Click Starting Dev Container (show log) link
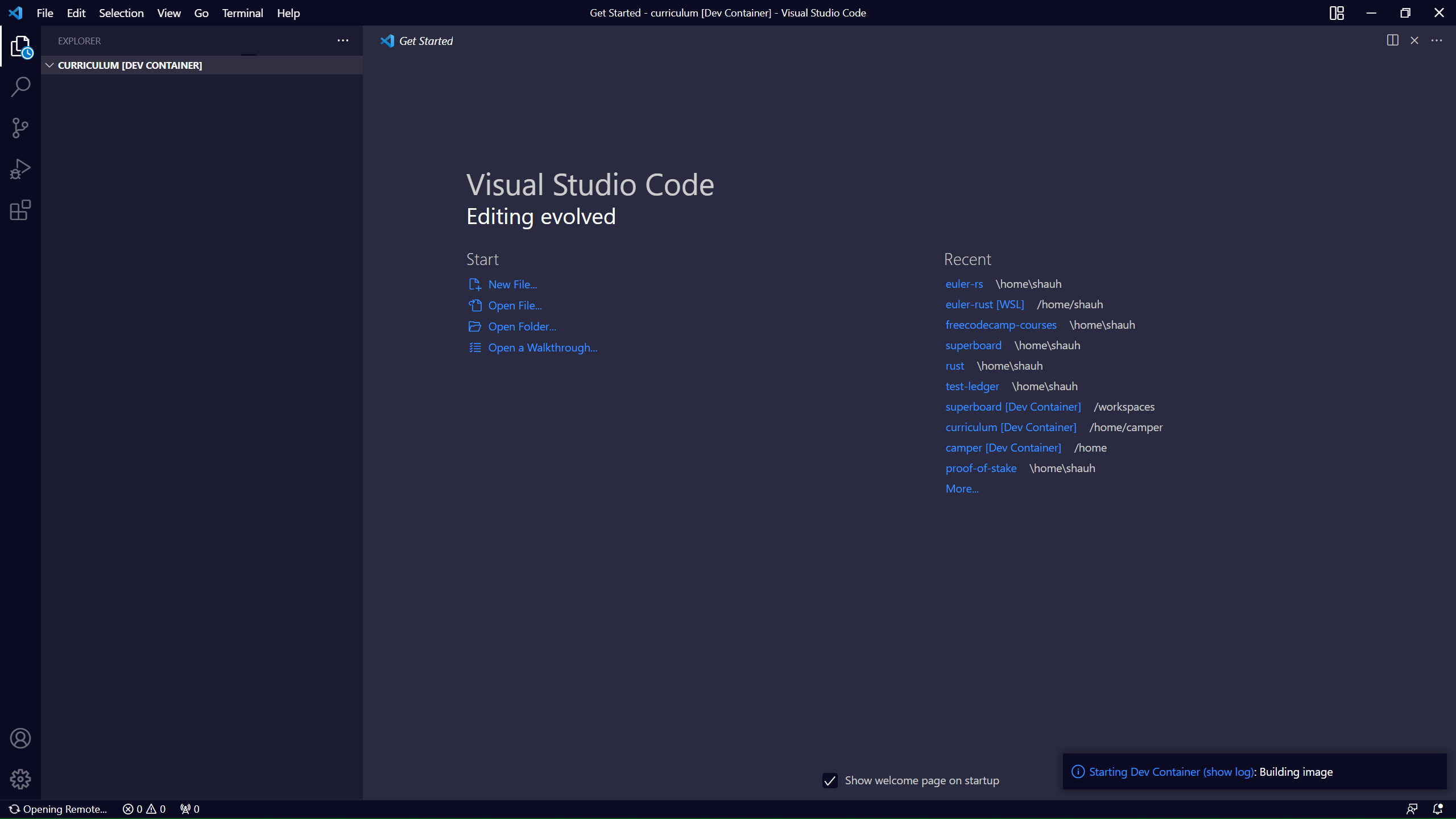The height and width of the screenshot is (819, 1456). [1171, 772]
